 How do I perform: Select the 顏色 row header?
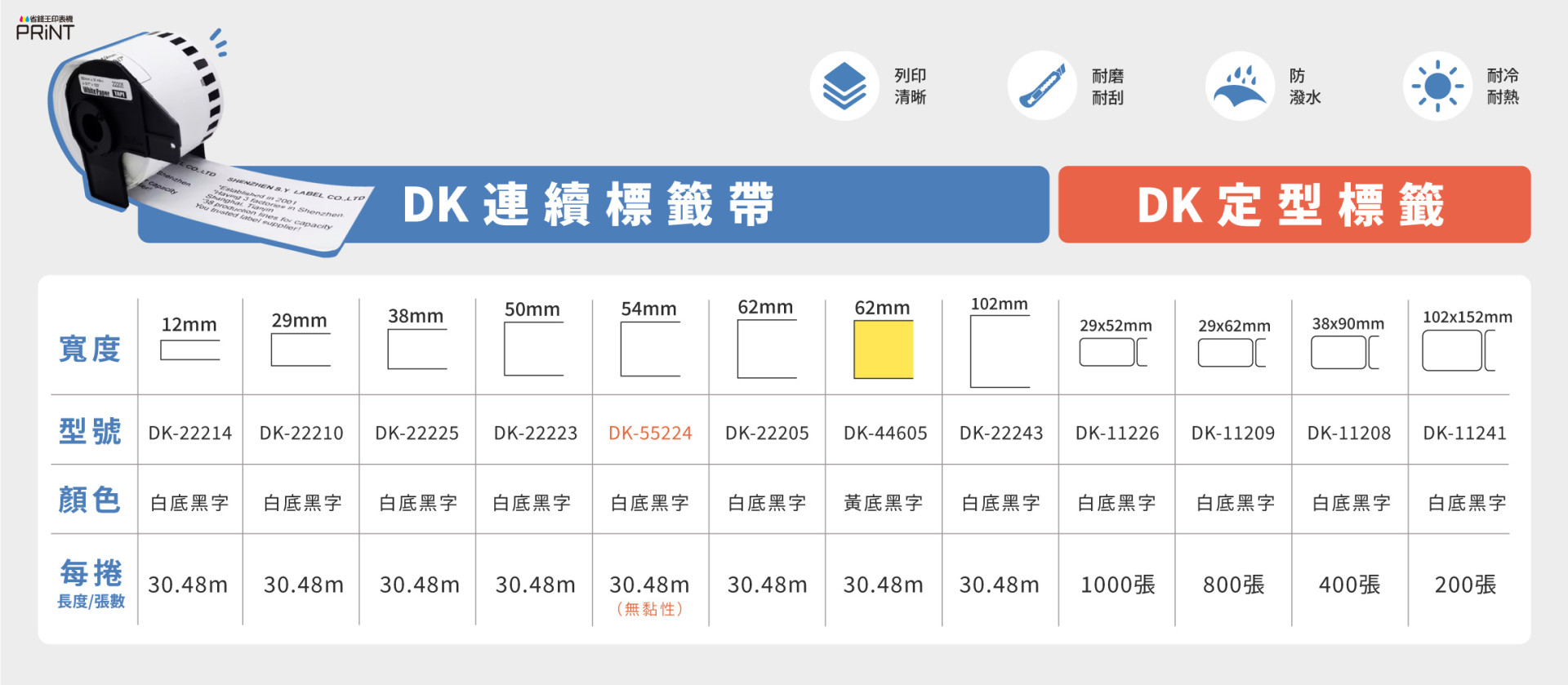[90, 500]
